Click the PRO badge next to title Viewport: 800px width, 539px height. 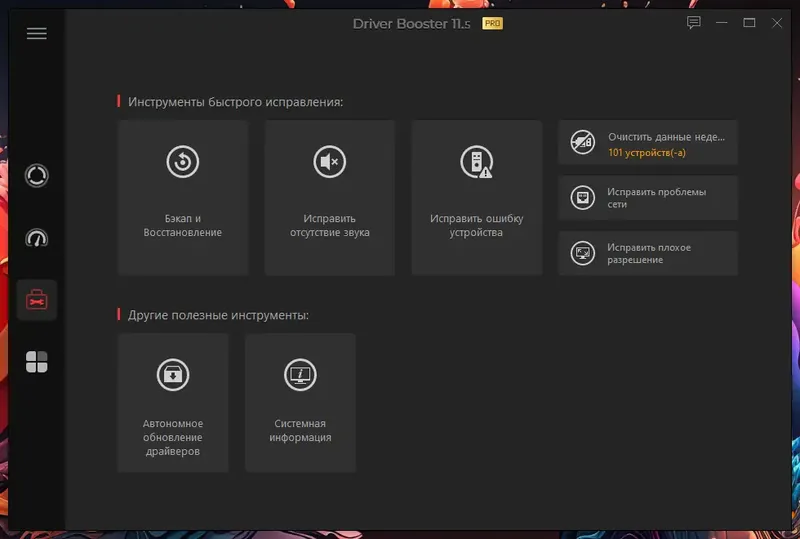[492, 23]
